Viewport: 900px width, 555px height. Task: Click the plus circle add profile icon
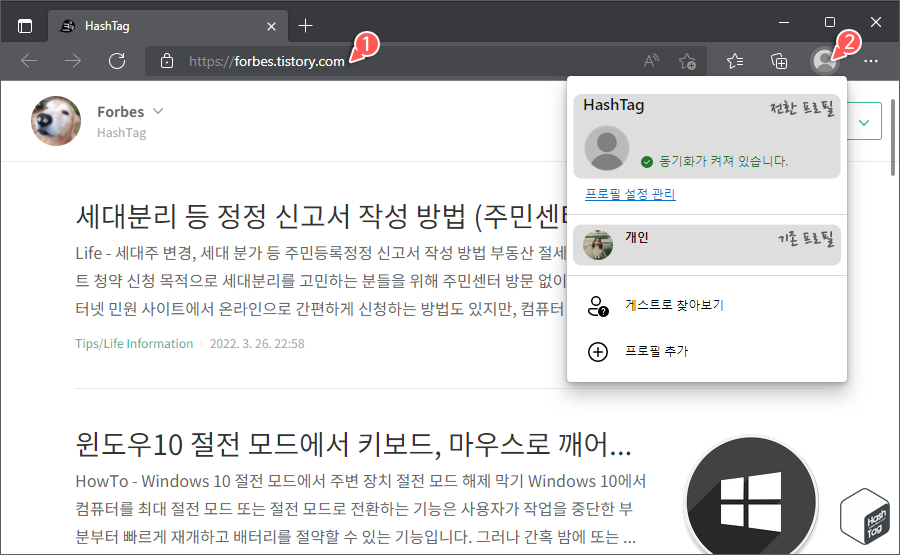[598, 351]
